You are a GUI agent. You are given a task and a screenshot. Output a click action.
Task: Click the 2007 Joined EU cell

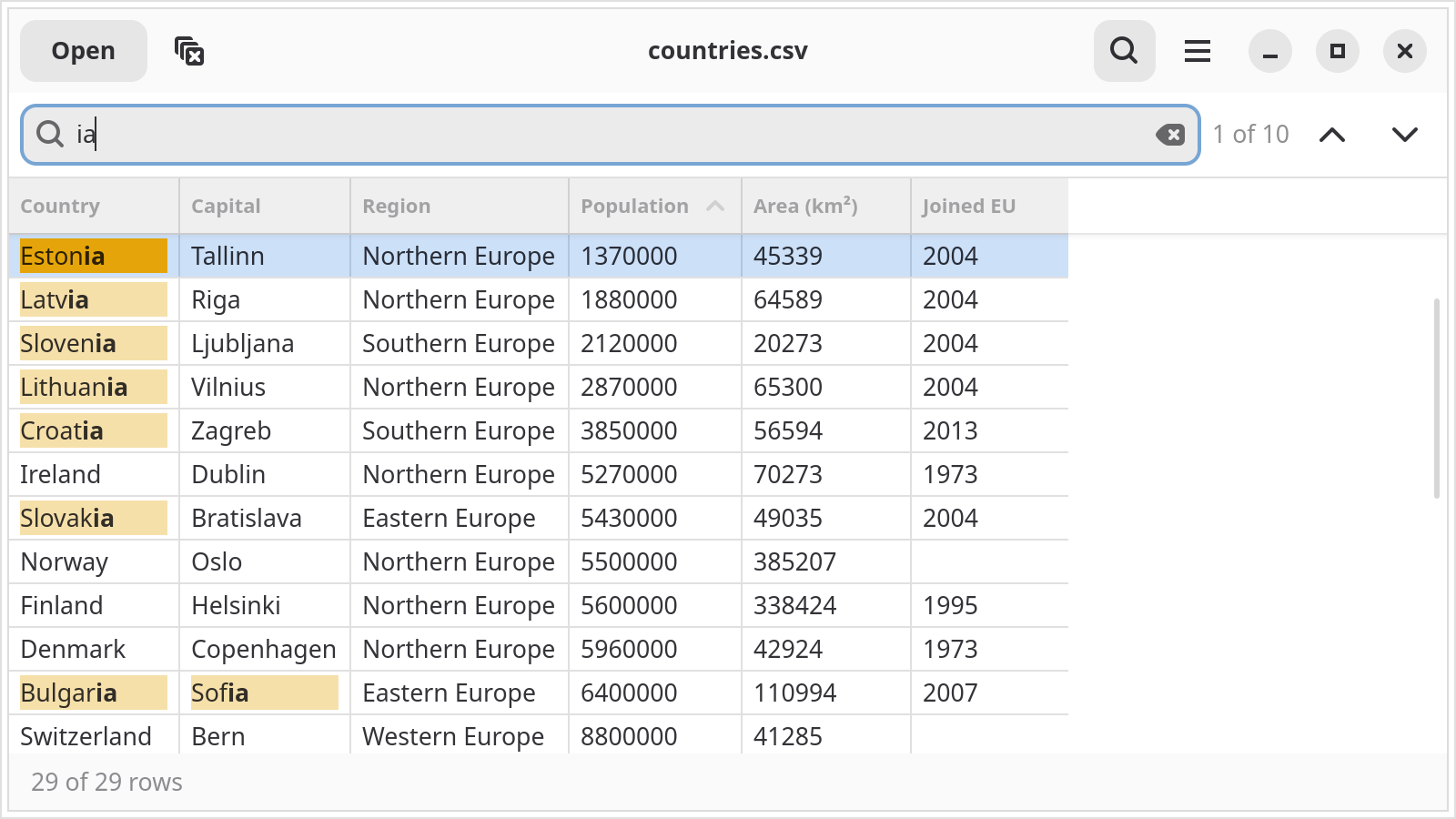click(990, 693)
